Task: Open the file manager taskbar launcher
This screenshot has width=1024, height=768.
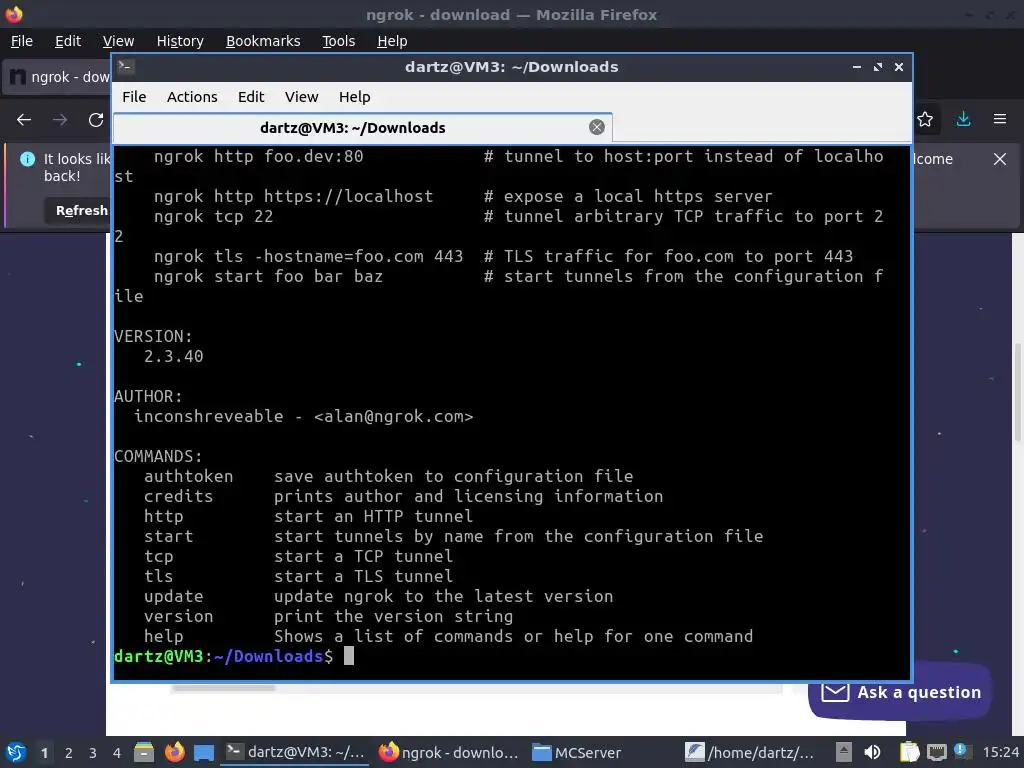Action: (x=144, y=752)
